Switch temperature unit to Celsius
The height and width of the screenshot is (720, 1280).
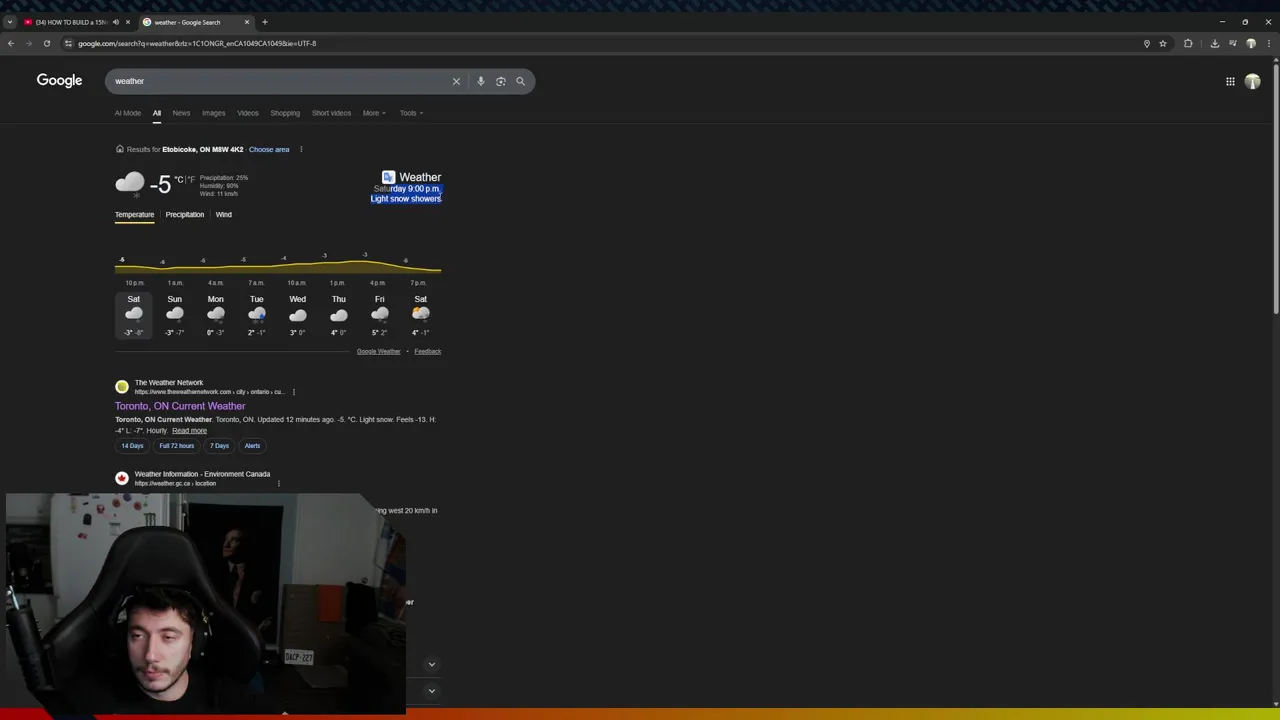tap(178, 179)
